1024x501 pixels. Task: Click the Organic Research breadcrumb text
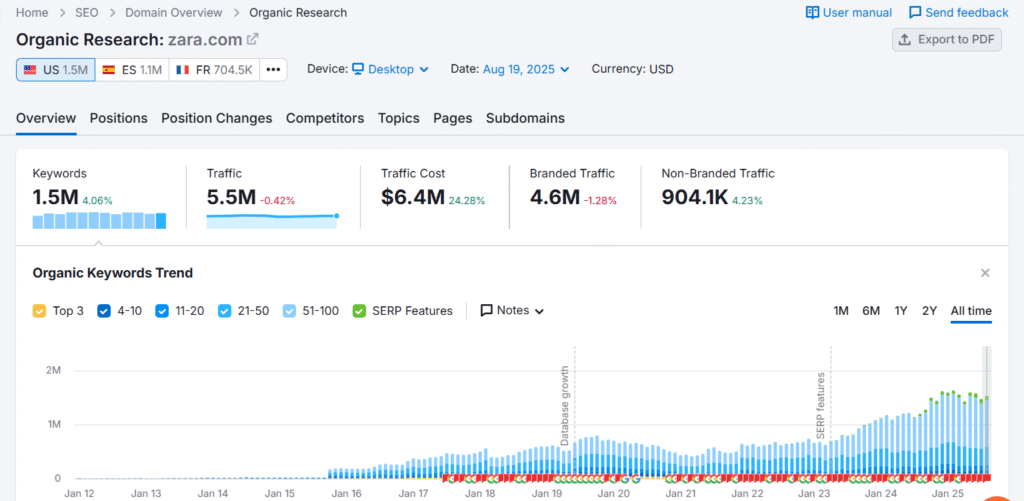pyautogui.click(x=298, y=12)
